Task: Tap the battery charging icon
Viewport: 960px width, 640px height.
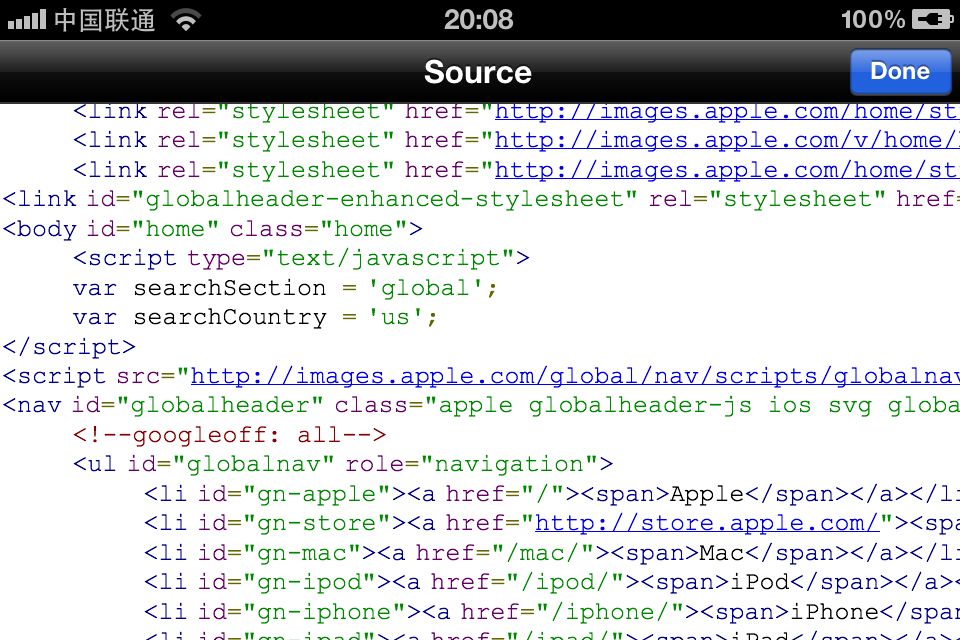Action: click(x=932, y=20)
